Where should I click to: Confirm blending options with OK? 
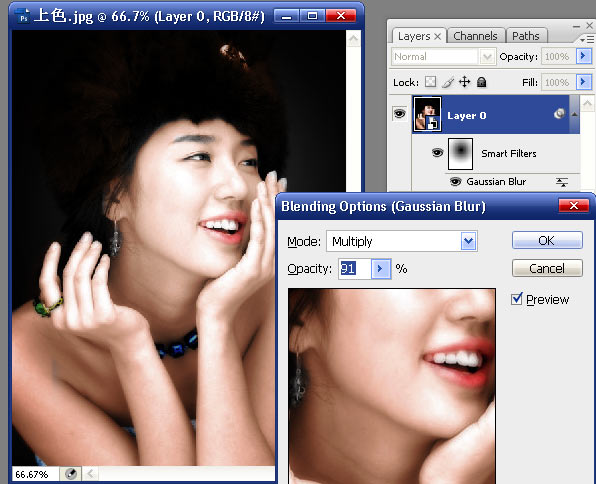point(547,240)
